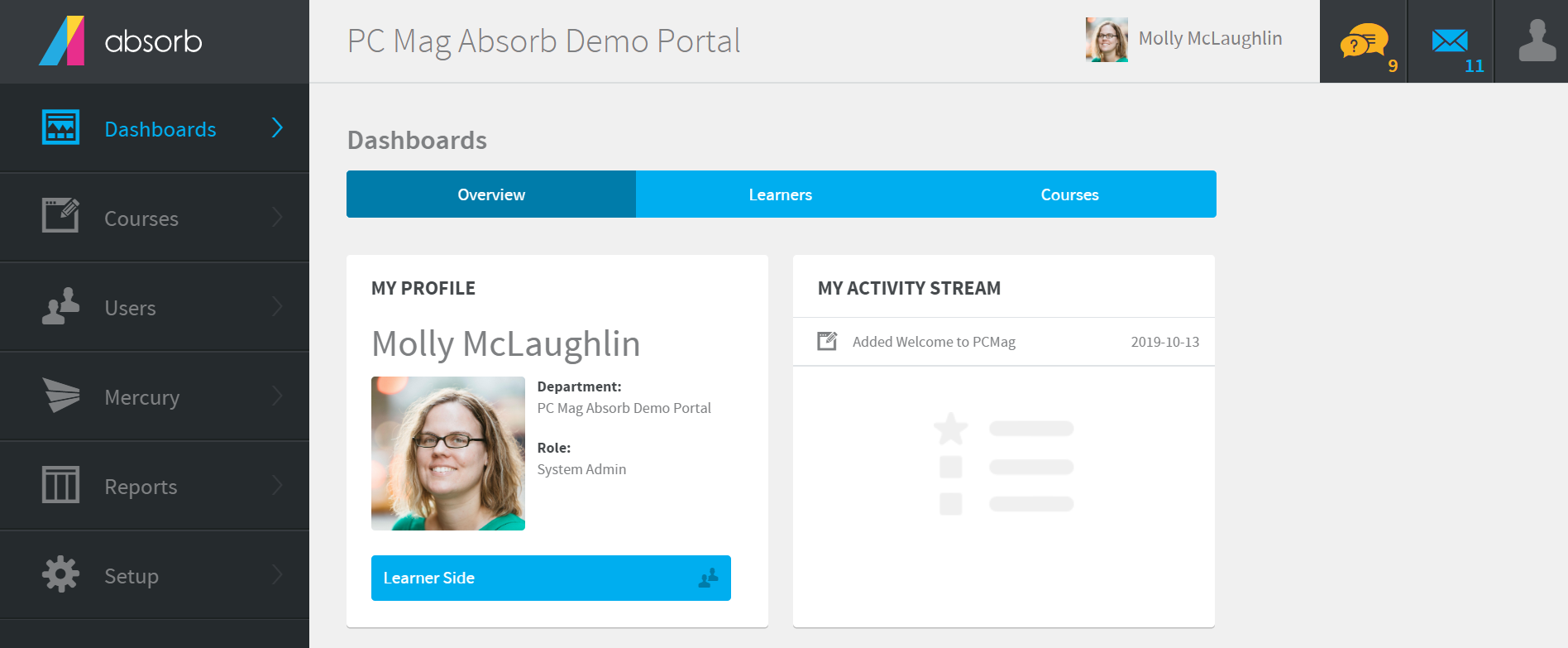Open the Reports sidebar icon

pyautogui.click(x=60, y=485)
